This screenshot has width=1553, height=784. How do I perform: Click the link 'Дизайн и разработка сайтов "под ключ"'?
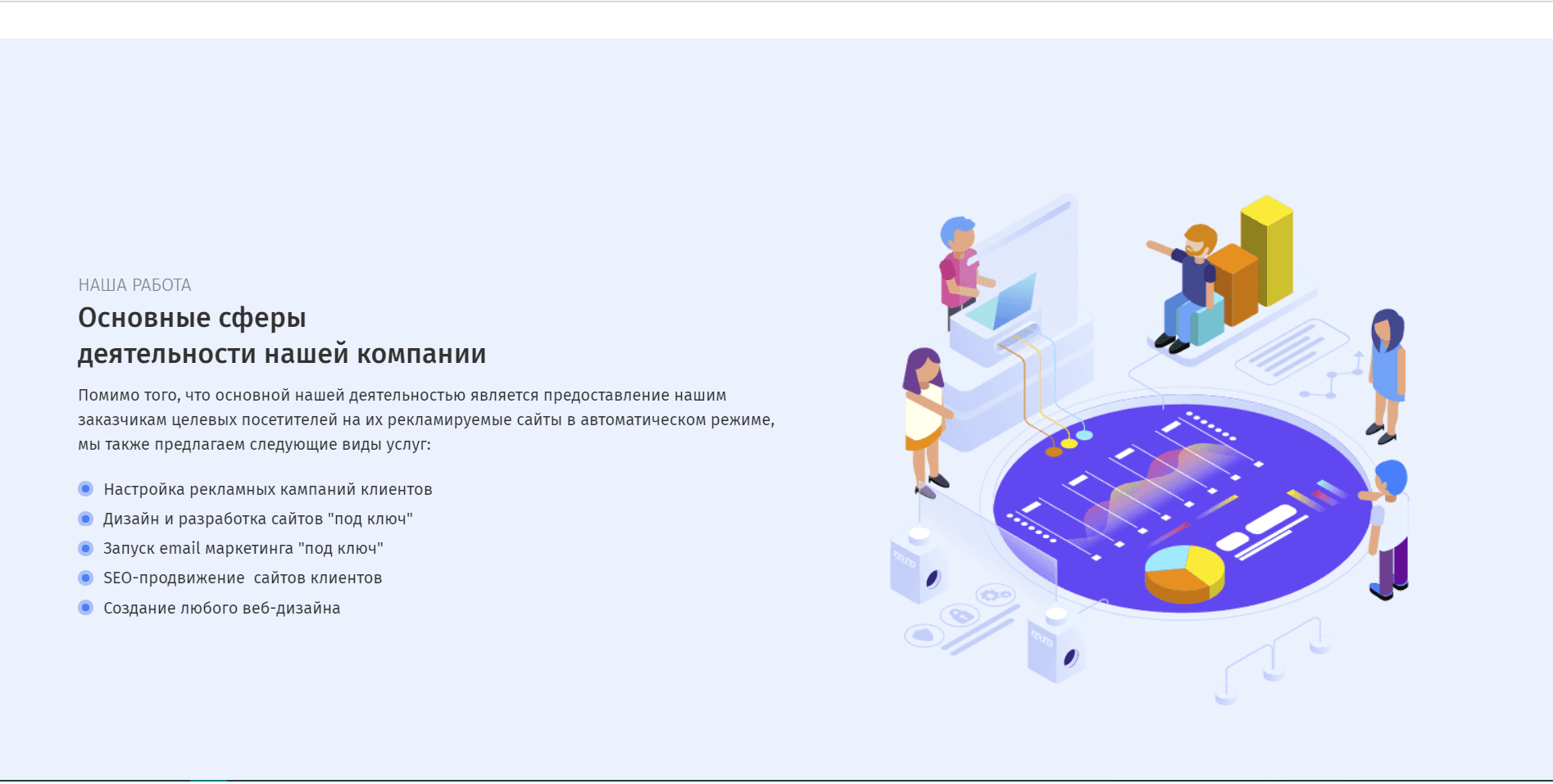(258, 519)
